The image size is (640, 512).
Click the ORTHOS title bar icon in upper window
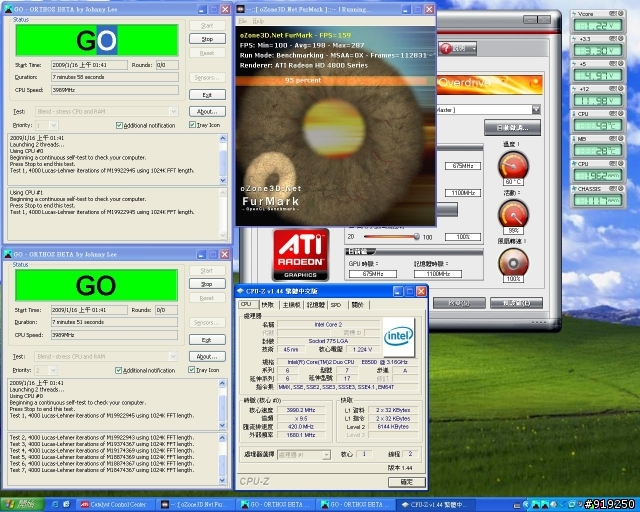8,9
